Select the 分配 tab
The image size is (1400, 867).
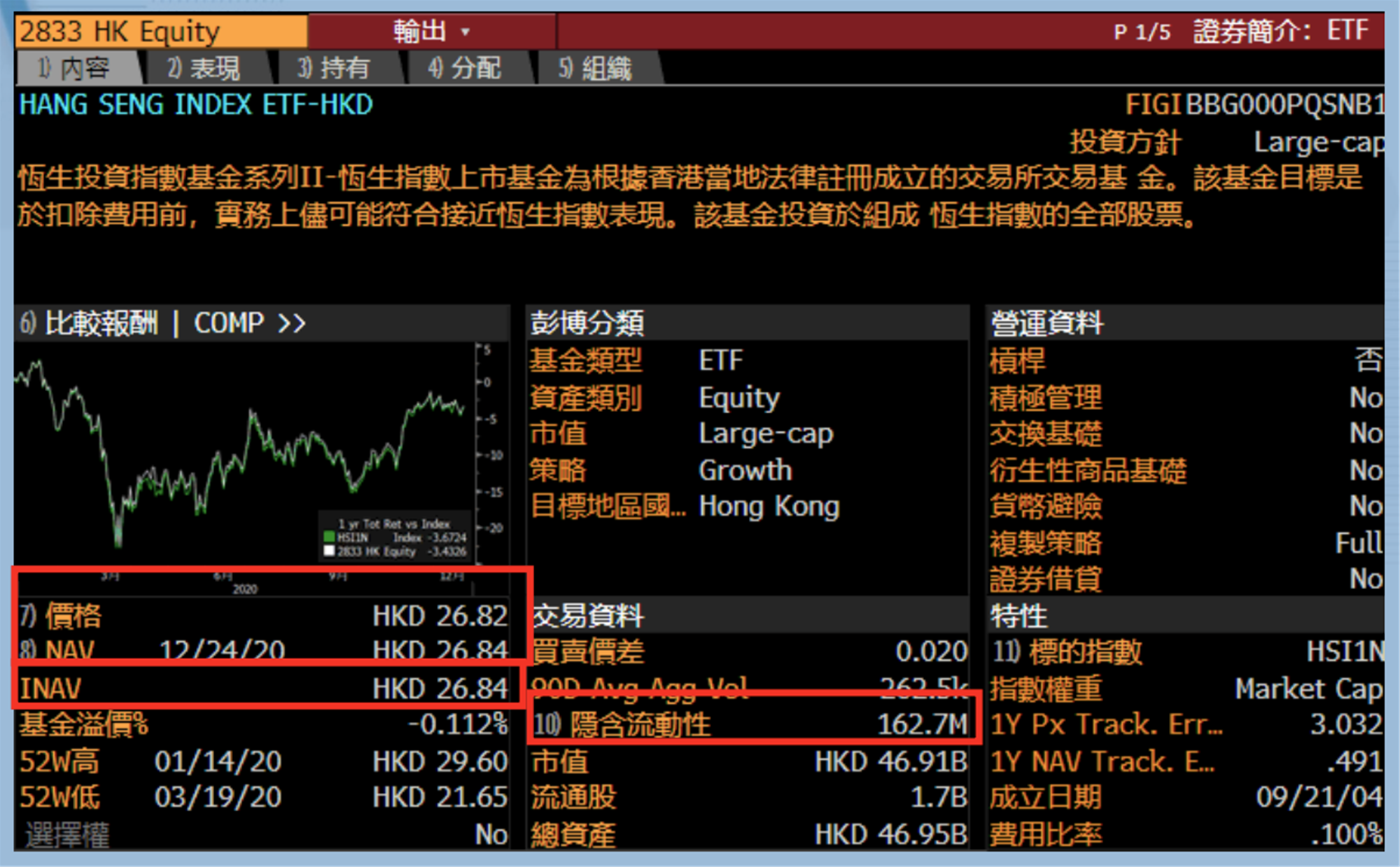[465, 69]
